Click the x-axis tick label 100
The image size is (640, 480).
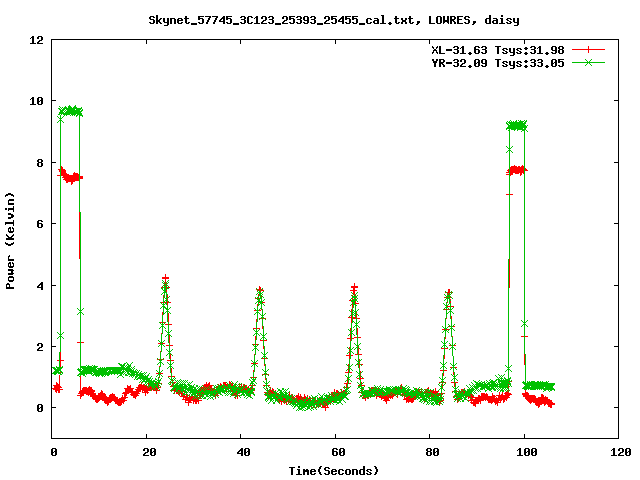(527, 452)
